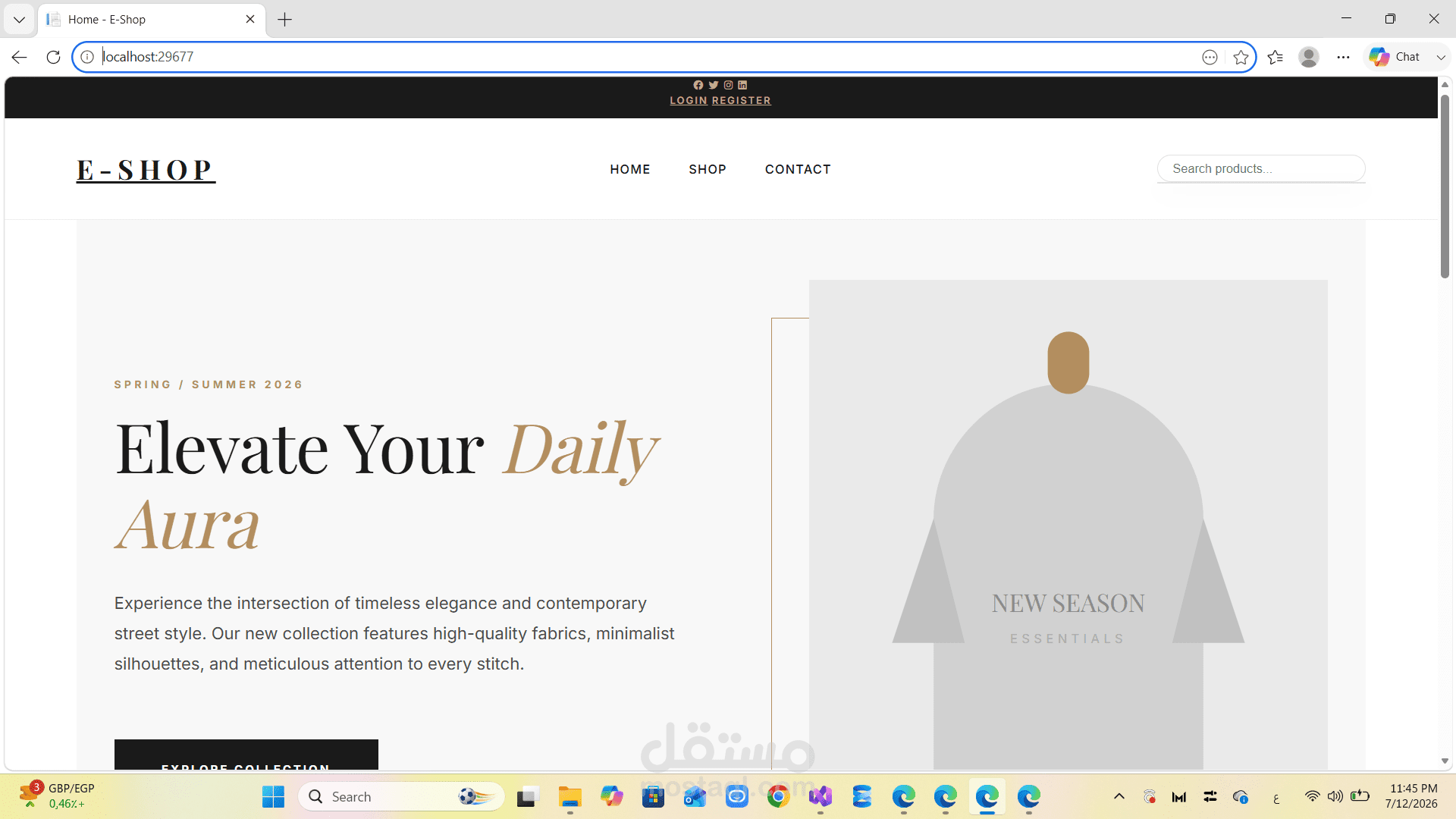Viewport: 1456px width, 819px height.
Task: Open the Wi-Fi network tray icon
Action: [x=1312, y=796]
